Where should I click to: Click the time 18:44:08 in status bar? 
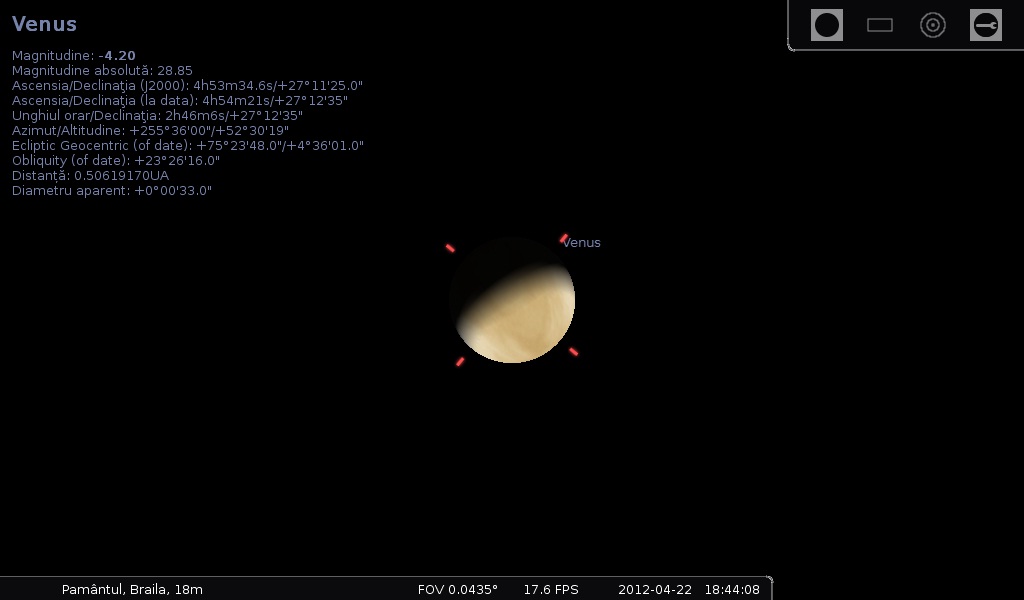click(x=732, y=589)
